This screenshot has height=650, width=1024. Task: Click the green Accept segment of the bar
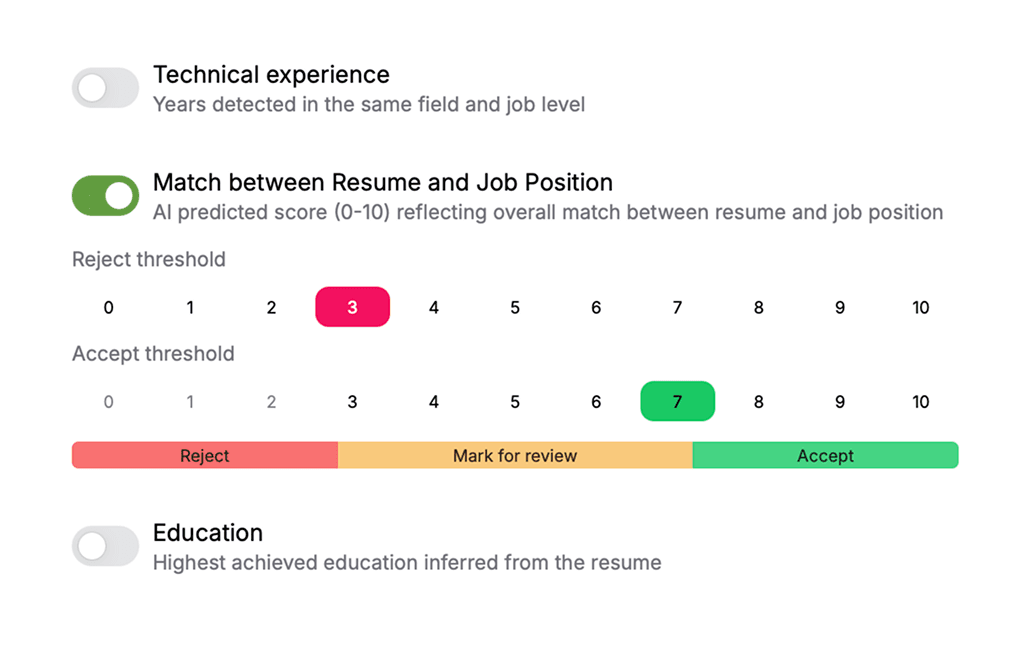coord(825,455)
